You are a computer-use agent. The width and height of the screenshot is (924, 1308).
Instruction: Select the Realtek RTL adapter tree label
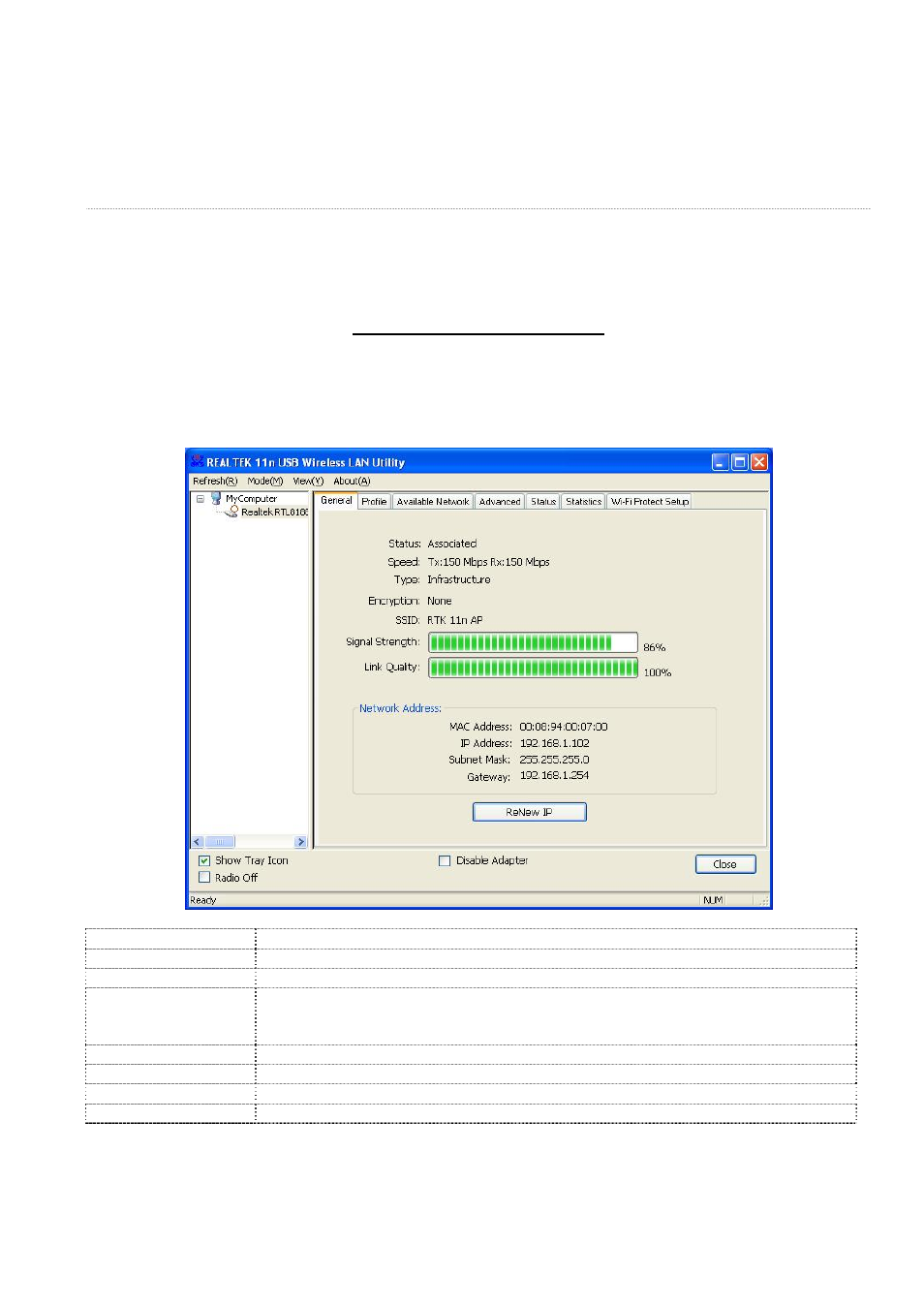274,512
